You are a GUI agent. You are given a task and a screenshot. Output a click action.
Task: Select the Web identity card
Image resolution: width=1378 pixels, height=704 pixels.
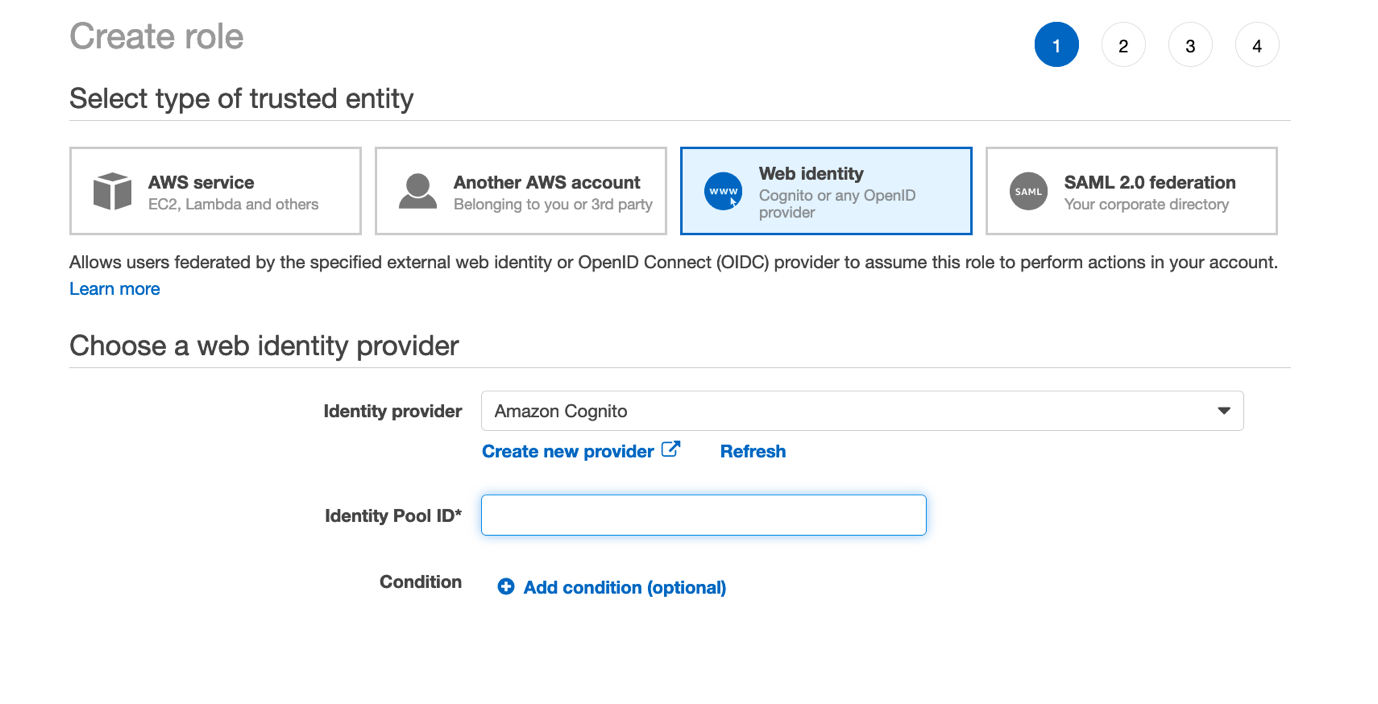(x=826, y=191)
